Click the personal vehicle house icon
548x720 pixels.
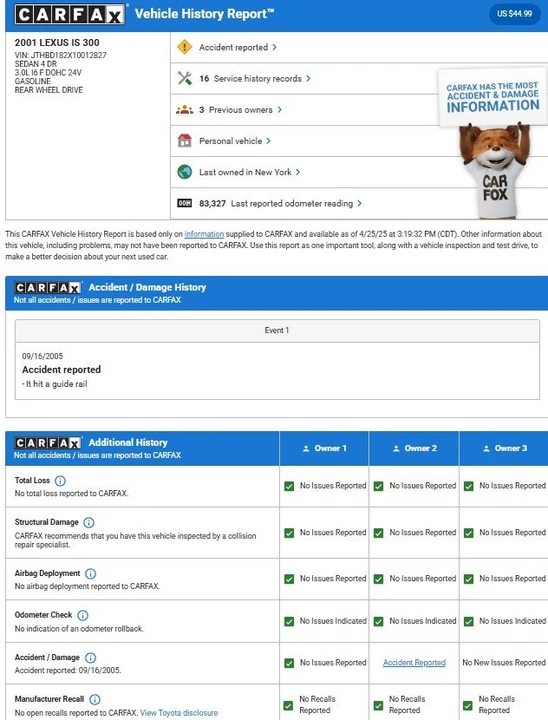[185, 141]
